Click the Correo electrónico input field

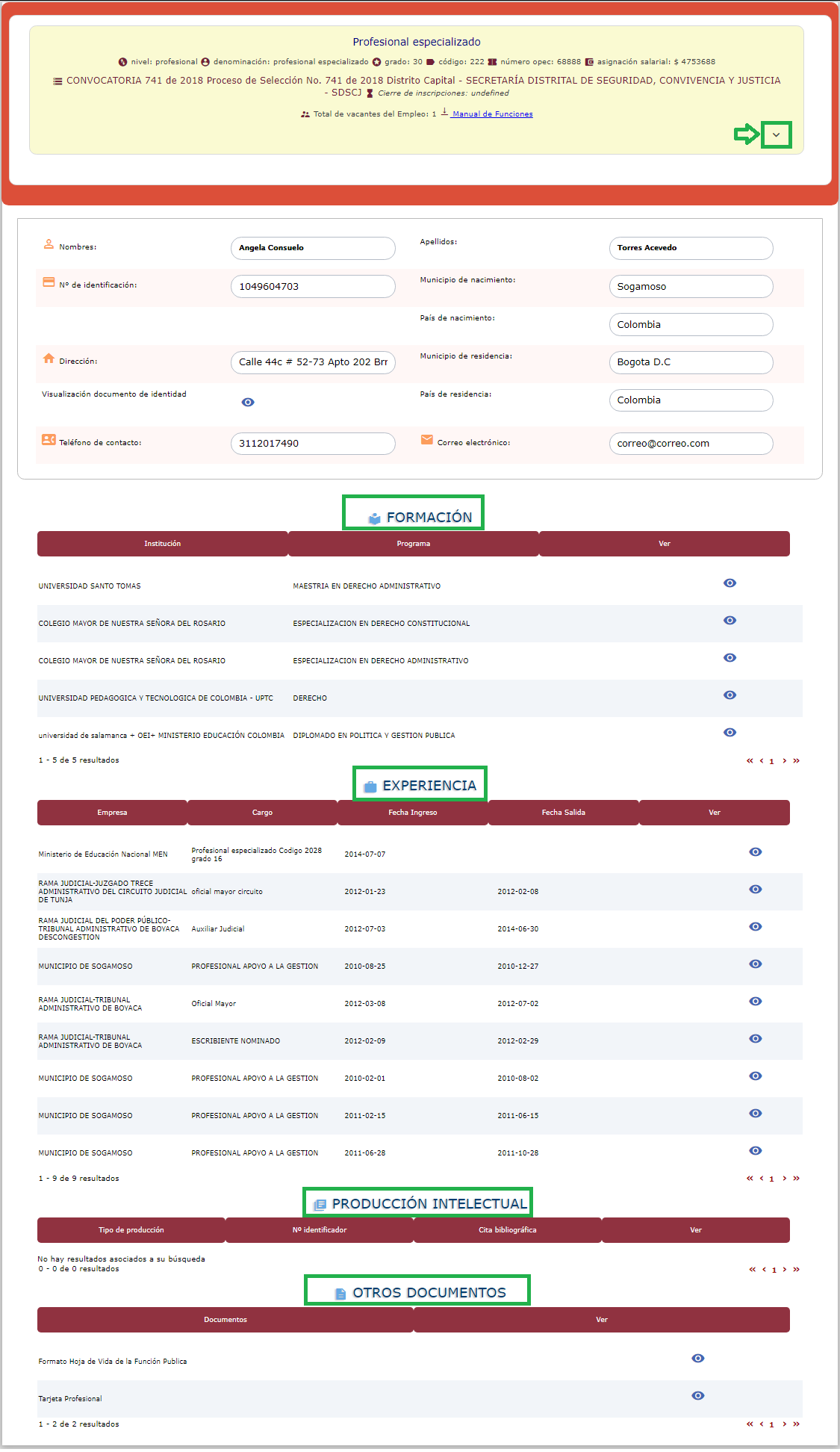690,444
